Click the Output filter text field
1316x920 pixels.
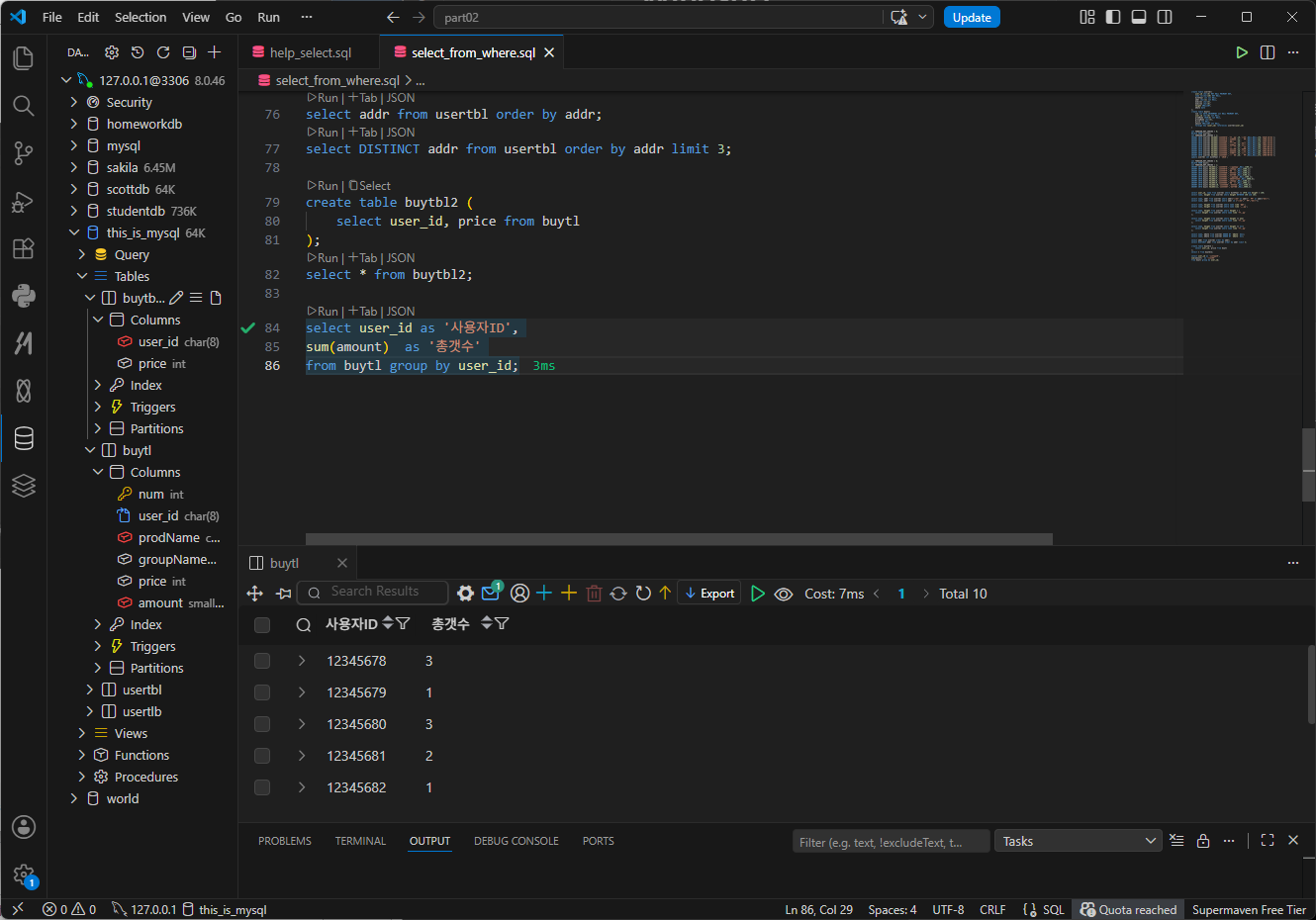tap(891, 842)
